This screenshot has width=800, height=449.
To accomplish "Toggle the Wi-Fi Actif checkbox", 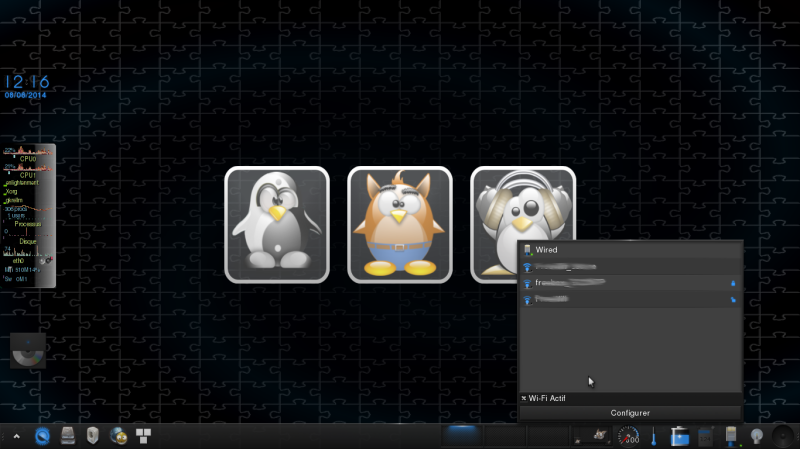I will 523,398.
